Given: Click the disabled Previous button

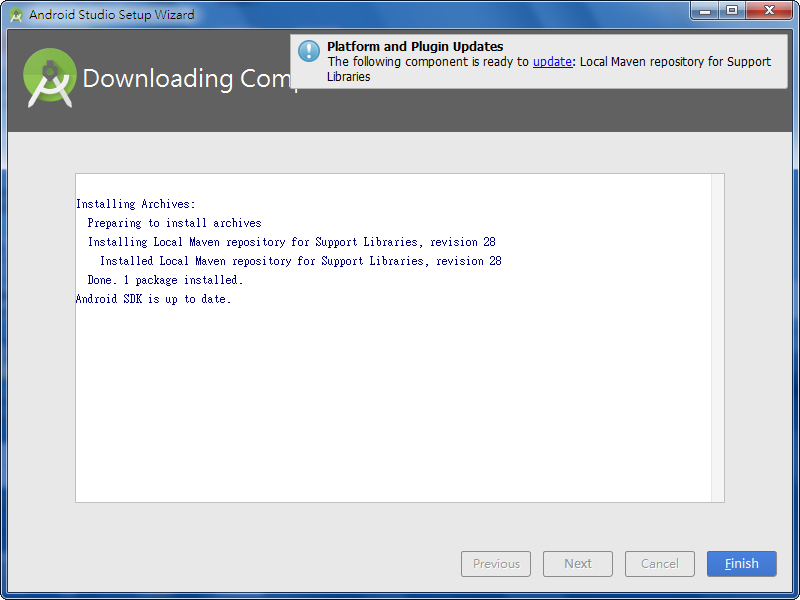Looking at the screenshot, I should click(496, 564).
